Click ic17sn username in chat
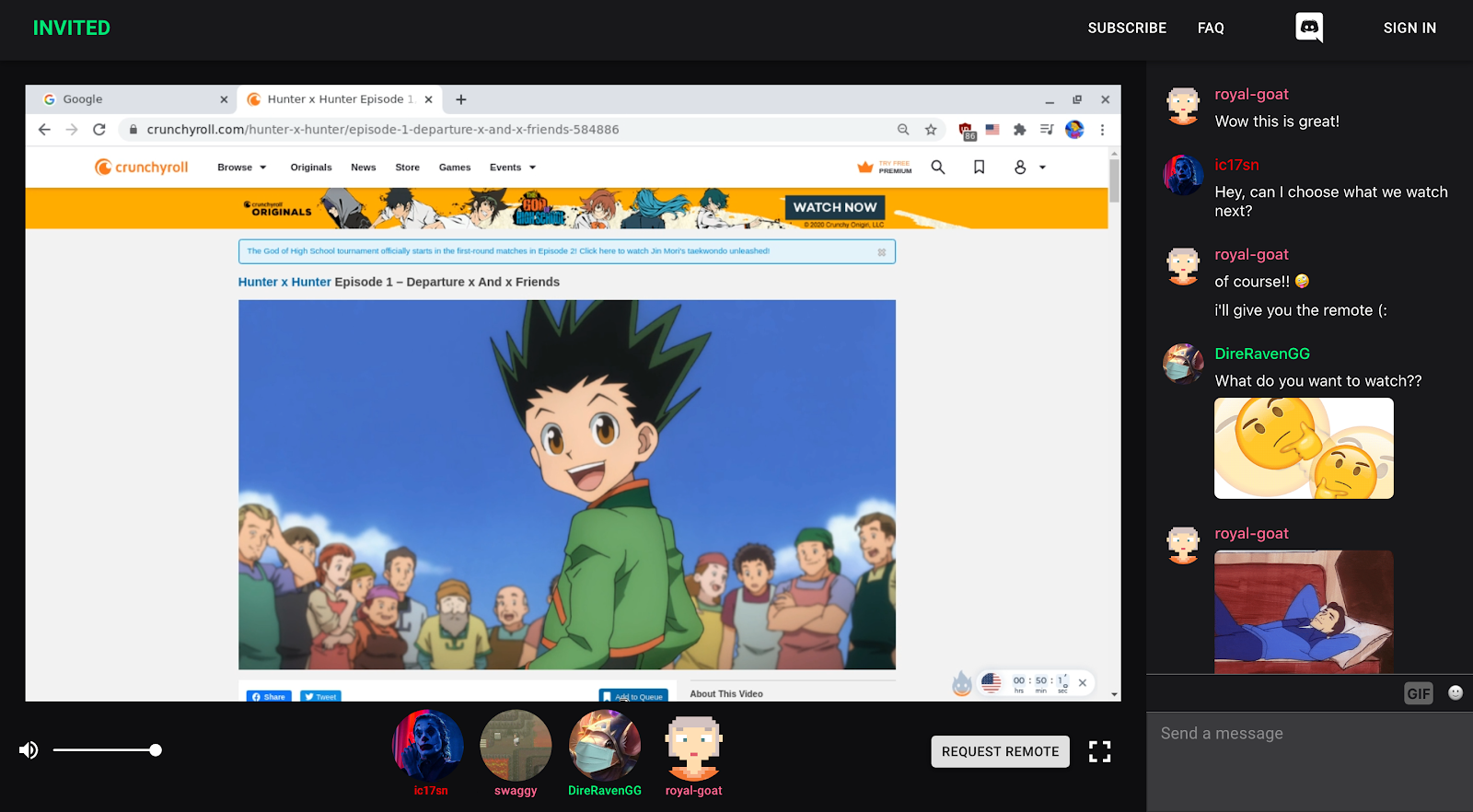The image size is (1473, 812). pyautogui.click(x=1236, y=165)
